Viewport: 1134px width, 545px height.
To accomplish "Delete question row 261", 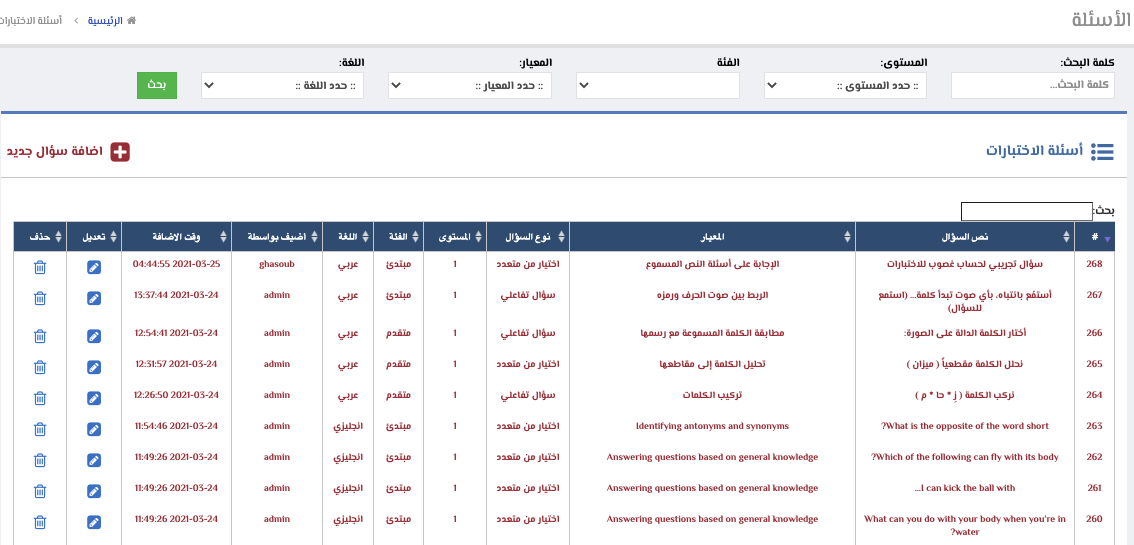I will coord(40,492).
